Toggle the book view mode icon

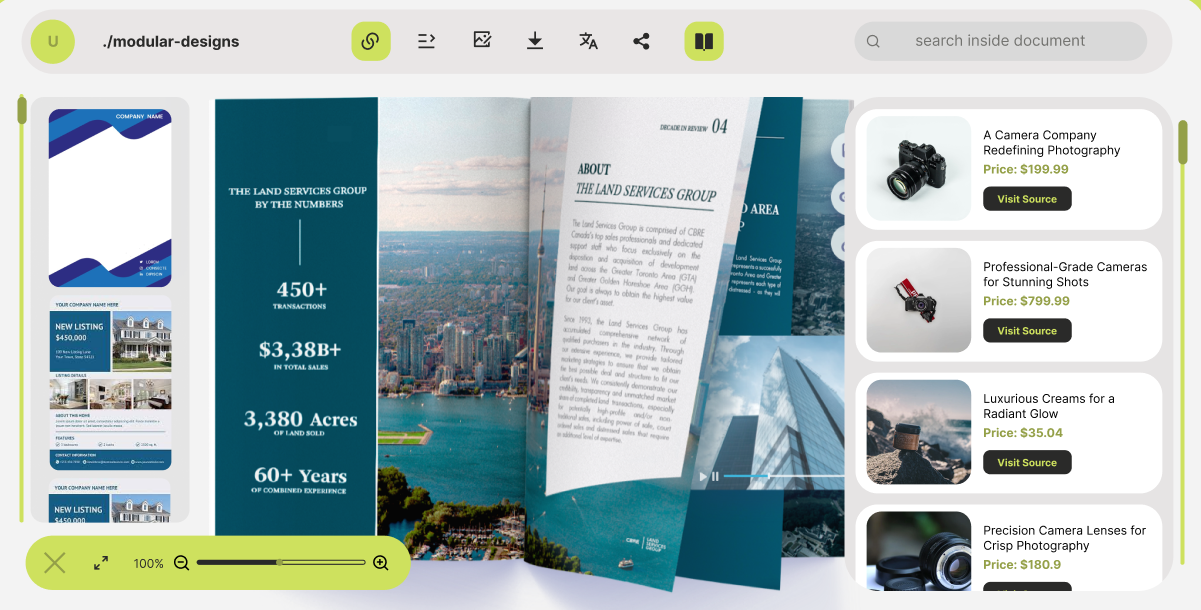pyautogui.click(x=704, y=41)
